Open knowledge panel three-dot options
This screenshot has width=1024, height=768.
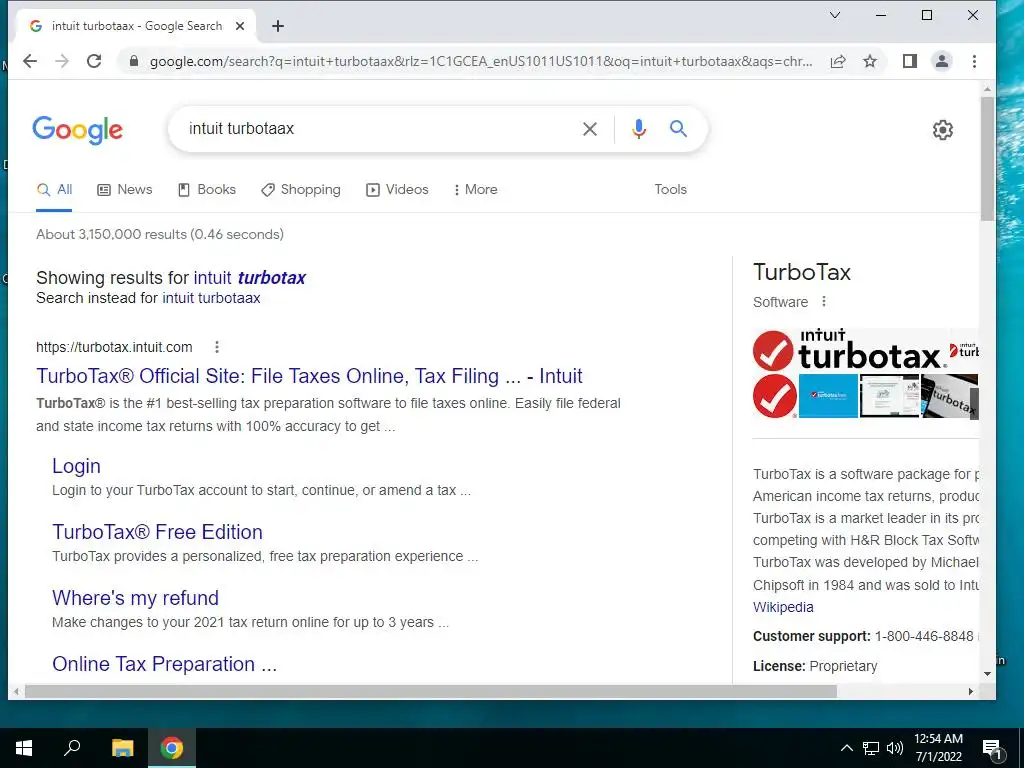click(824, 302)
